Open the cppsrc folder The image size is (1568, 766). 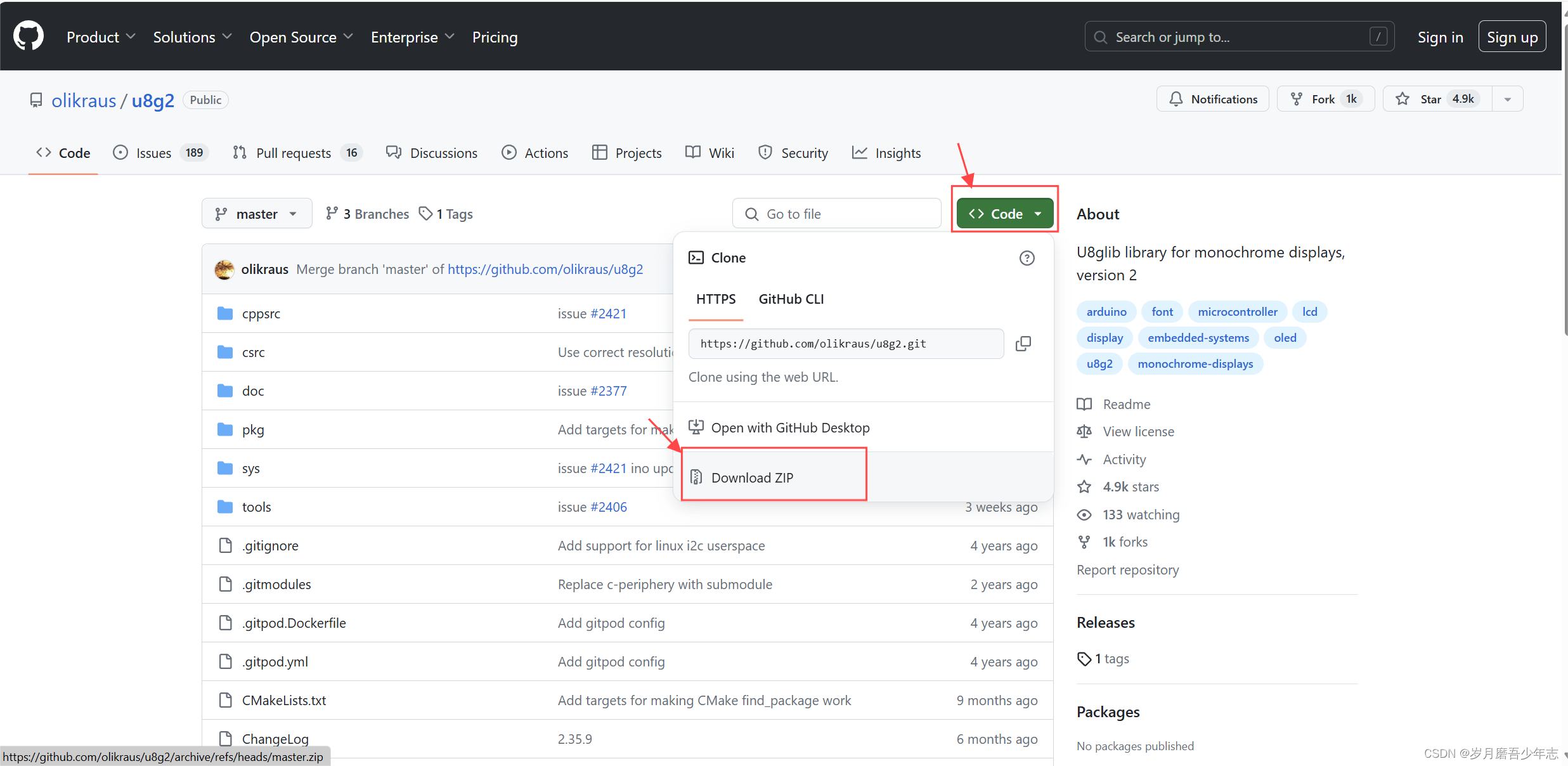261,313
